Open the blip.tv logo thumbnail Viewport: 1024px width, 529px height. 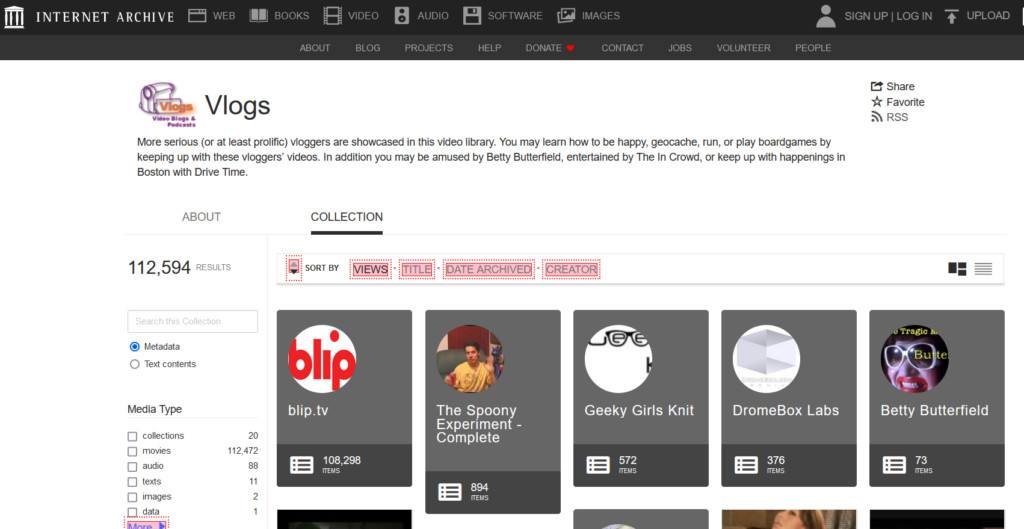pyautogui.click(x=322, y=359)
